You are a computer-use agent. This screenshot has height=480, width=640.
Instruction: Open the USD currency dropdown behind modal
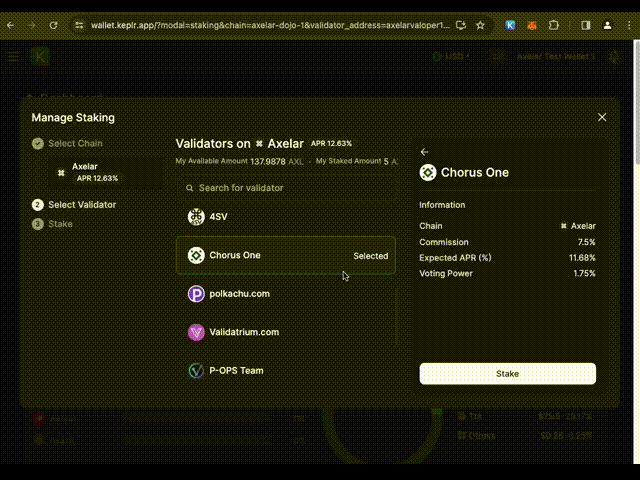pos(451,56)
